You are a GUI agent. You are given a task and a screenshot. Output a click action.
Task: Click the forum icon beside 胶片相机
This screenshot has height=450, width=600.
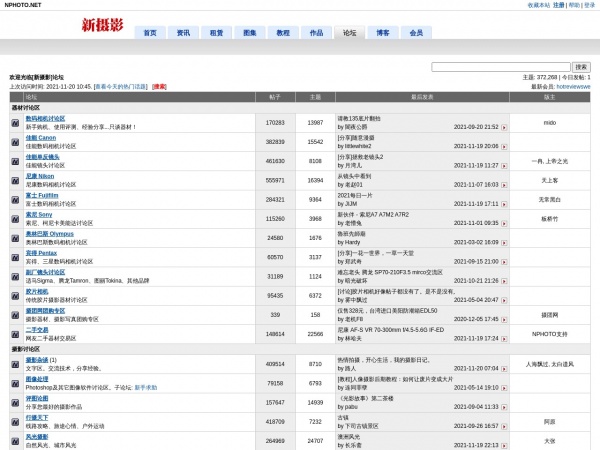click(15, 295)
